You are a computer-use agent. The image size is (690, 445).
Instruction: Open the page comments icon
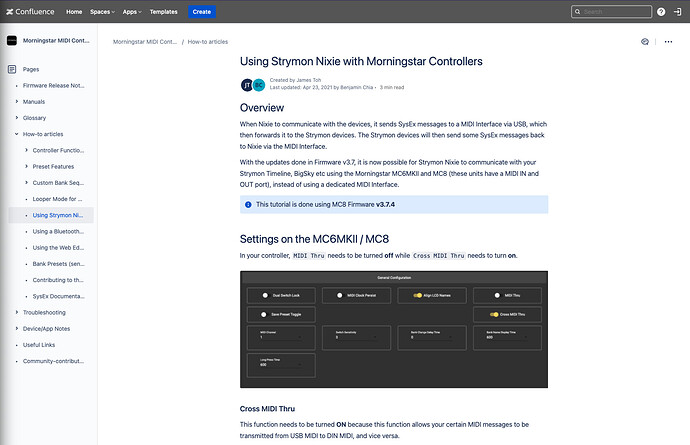point(645,42)
